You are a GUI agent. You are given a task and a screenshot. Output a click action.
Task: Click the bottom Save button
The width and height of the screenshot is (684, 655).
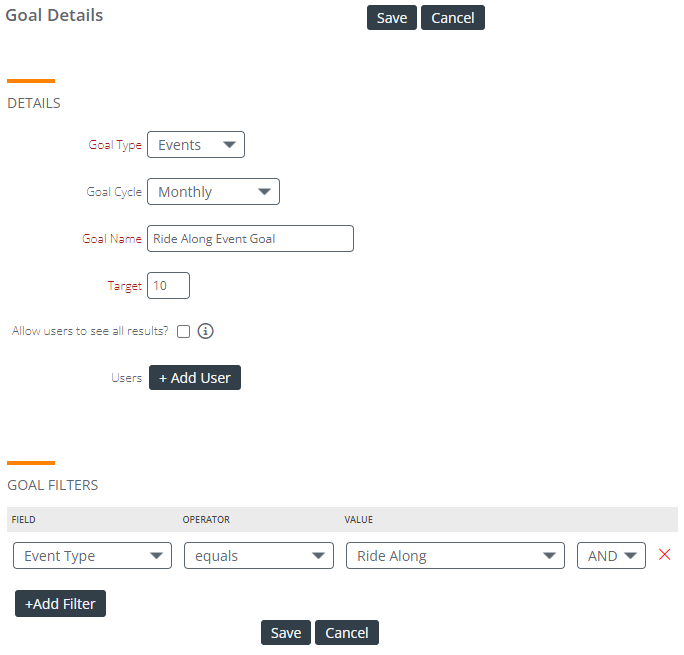(x=286, y=632)
